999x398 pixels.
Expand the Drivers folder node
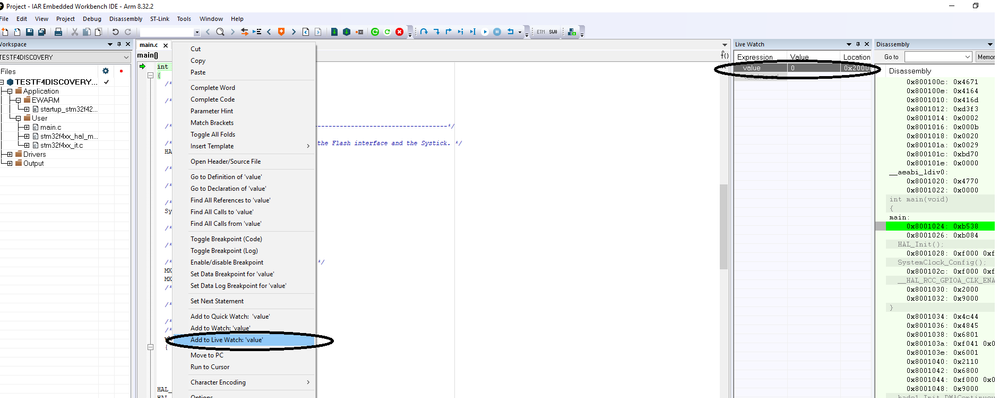pyautogui.click(x=10, y=154)
